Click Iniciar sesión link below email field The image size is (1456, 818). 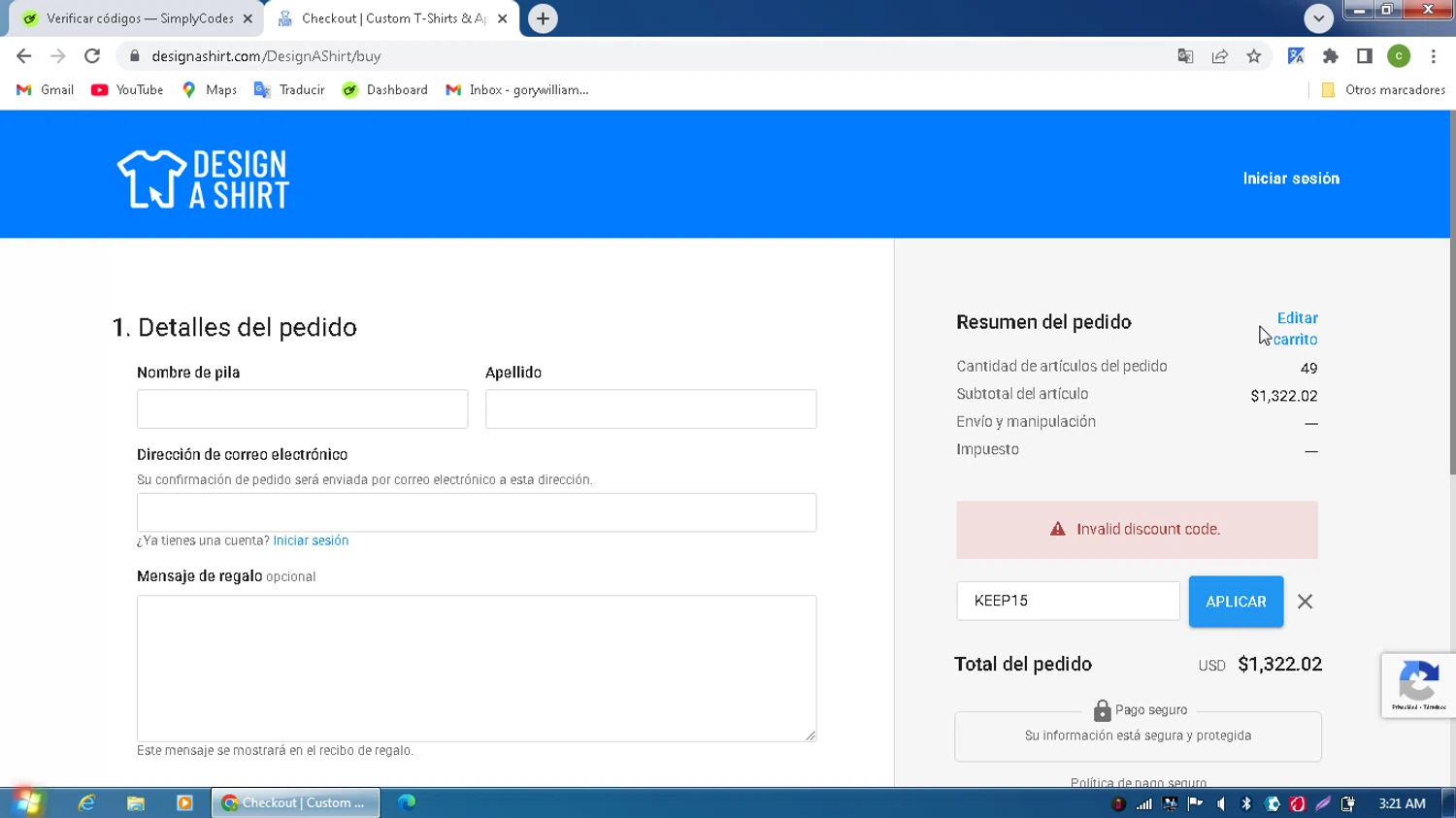[x=311, y=540]
